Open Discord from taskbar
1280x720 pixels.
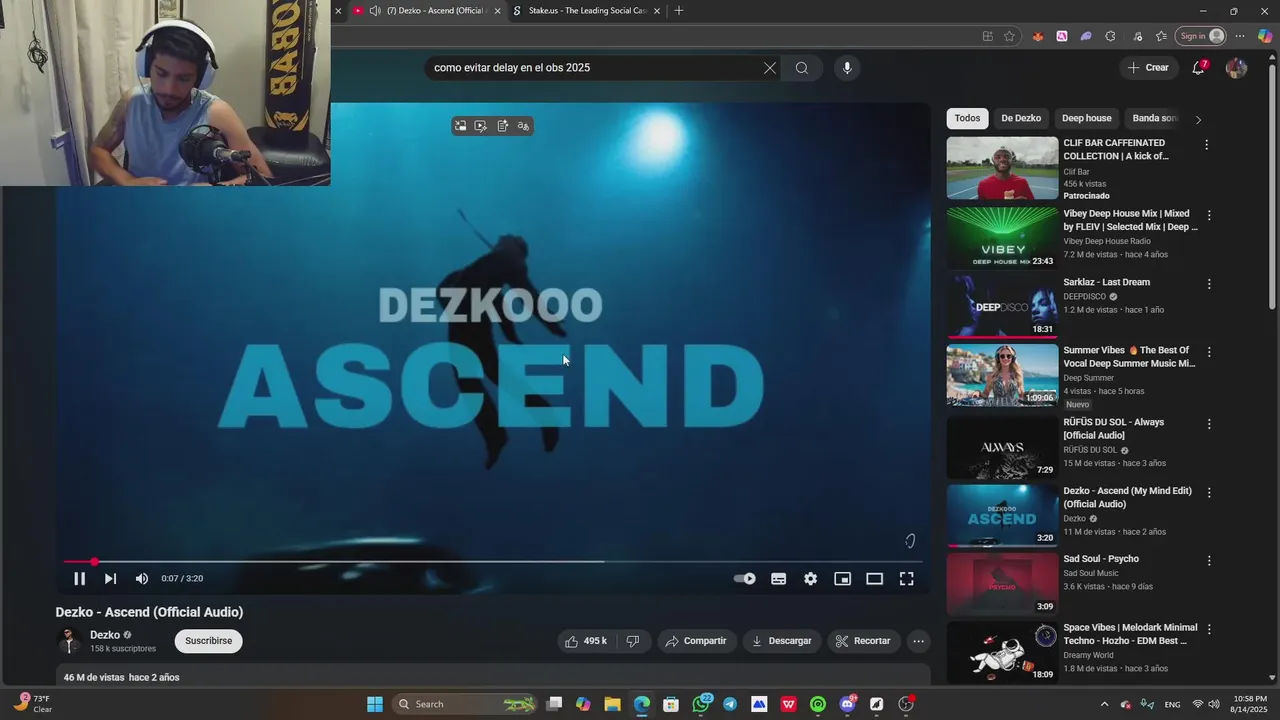click(x=848, y=704)
